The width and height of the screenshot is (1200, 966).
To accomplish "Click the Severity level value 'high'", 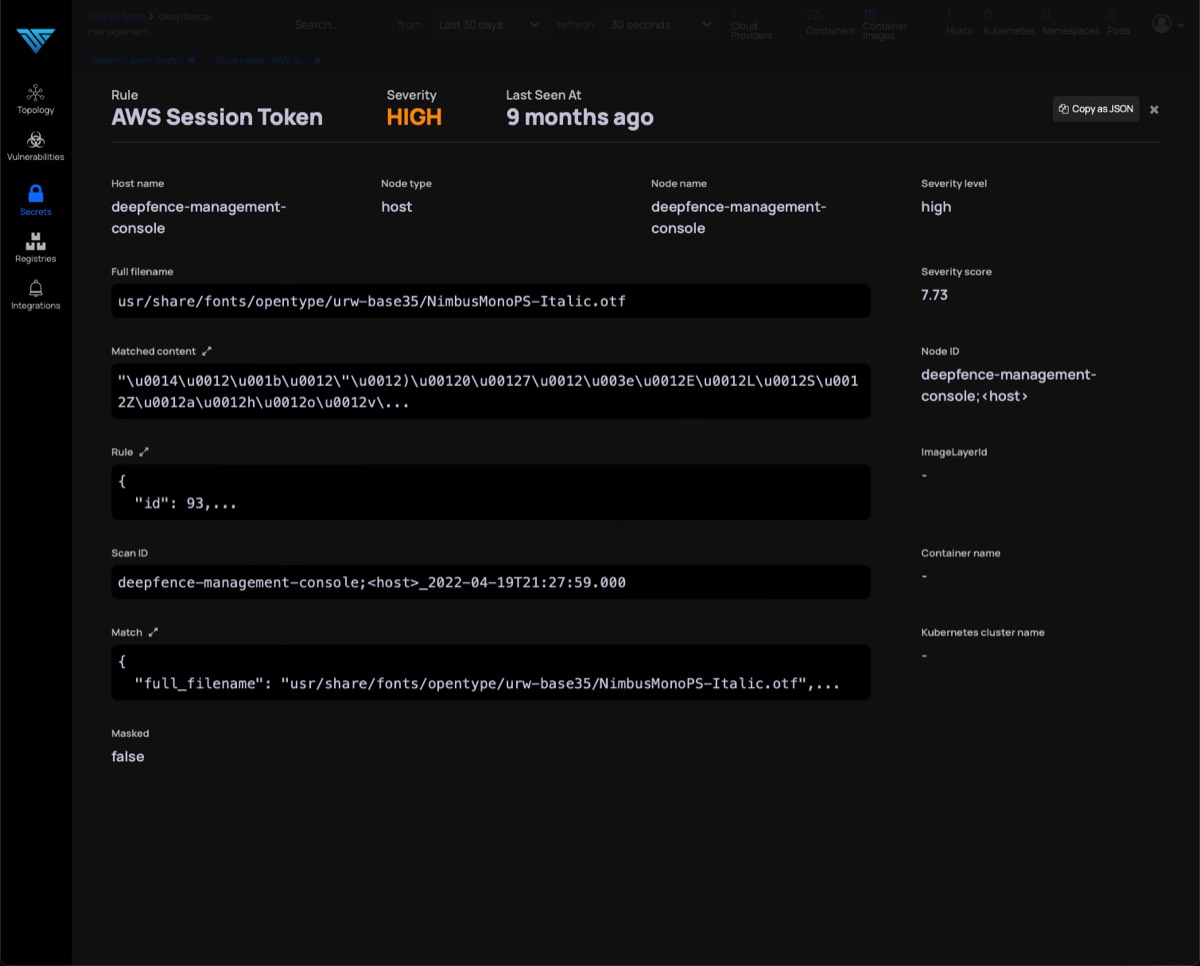I will (936, 207).
